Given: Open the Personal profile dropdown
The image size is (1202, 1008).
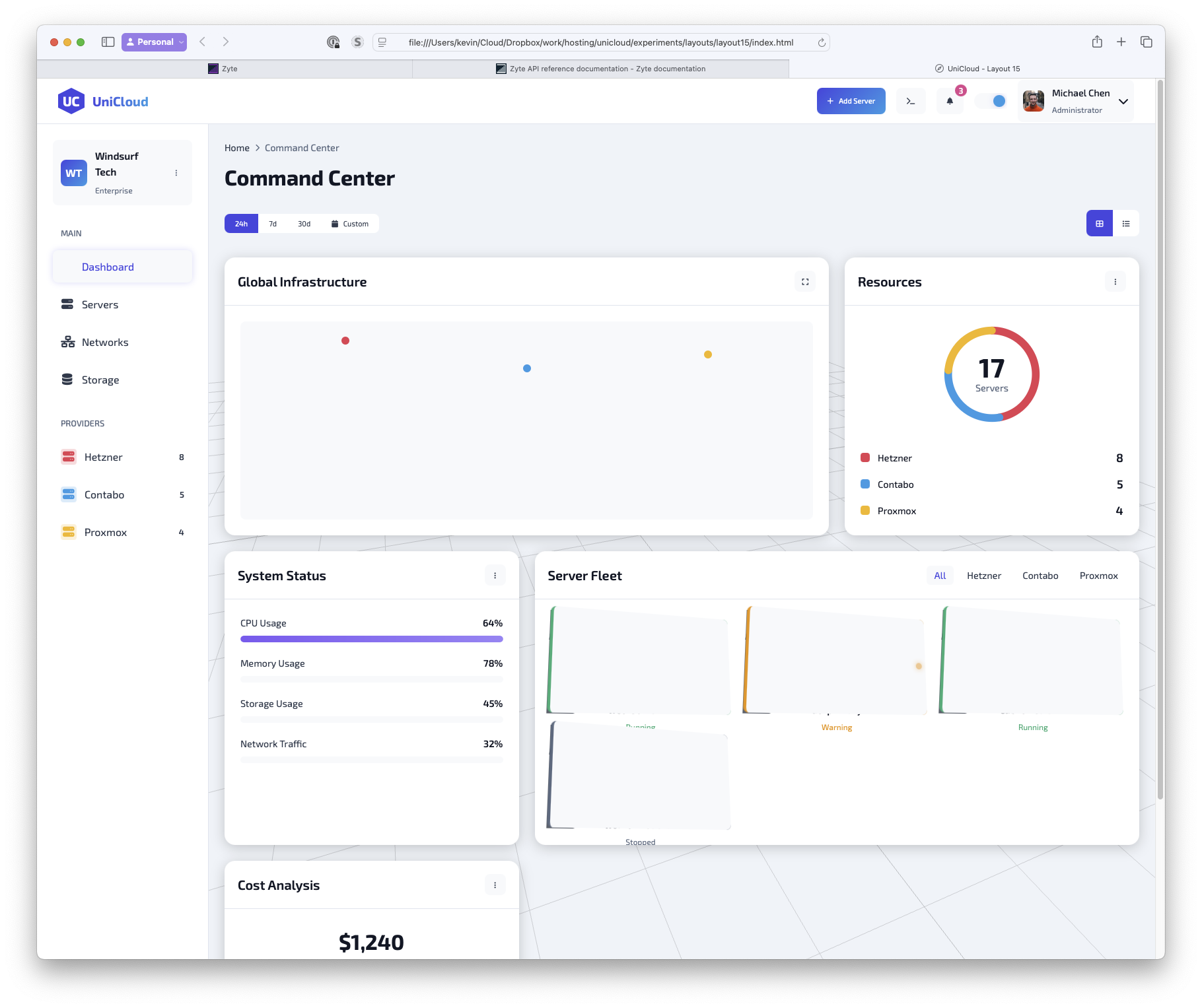Looking at the screenshot, I should click(x=154, y=42).
